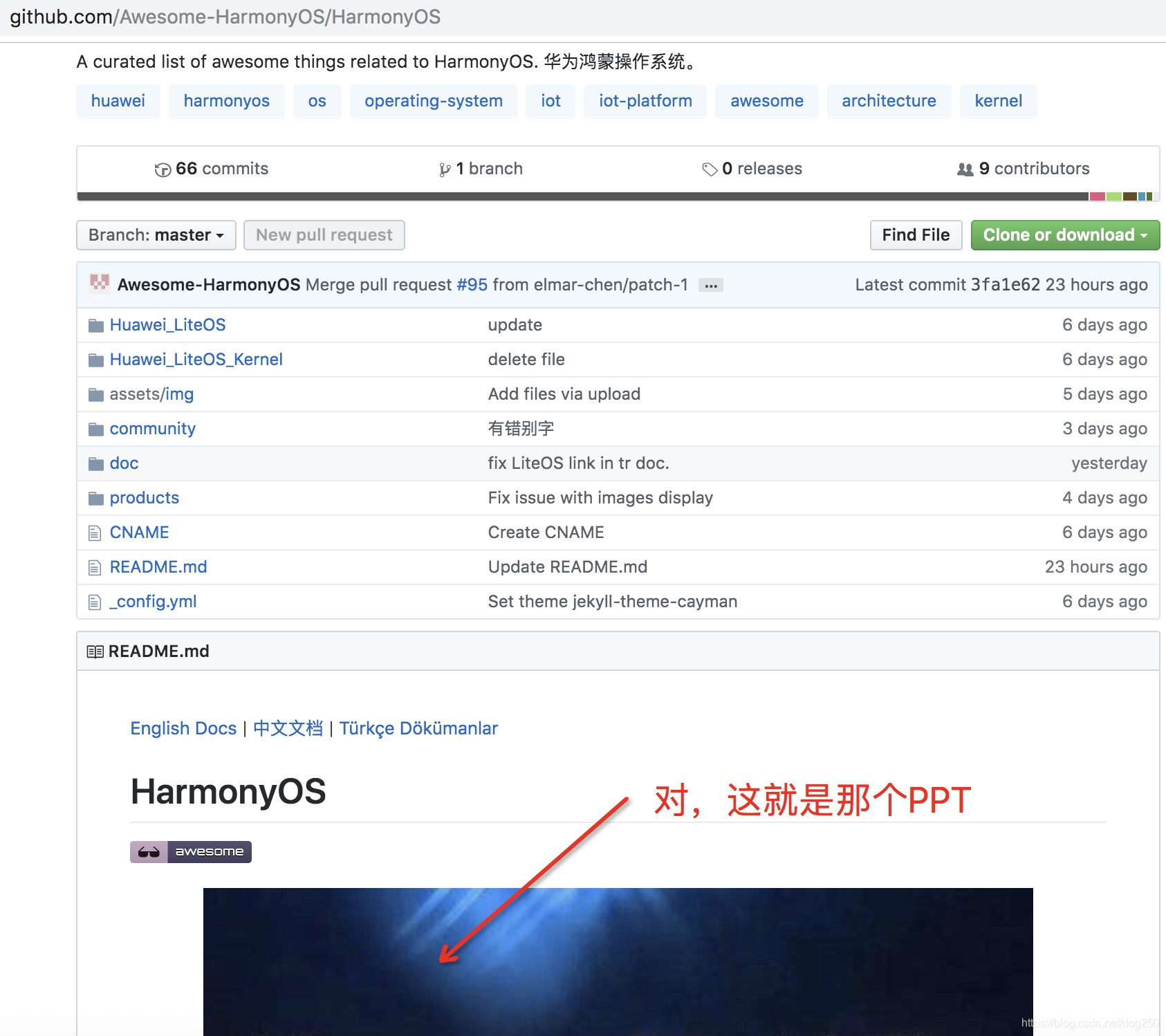
Task: Click the Find File button
Action: click(x=916, y=235)
